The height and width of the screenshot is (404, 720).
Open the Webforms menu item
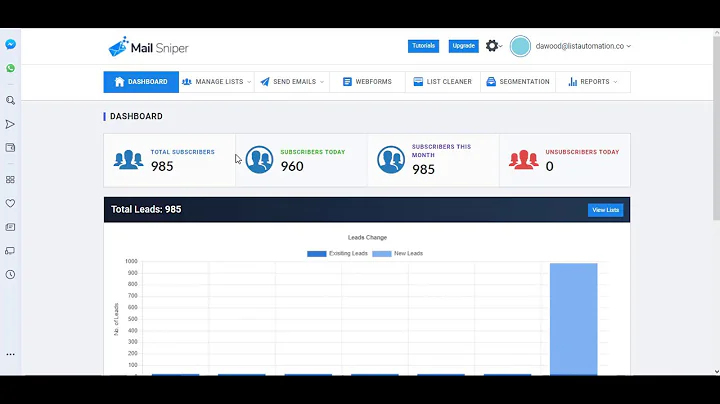pyautogui.click(x=367, y=82)
